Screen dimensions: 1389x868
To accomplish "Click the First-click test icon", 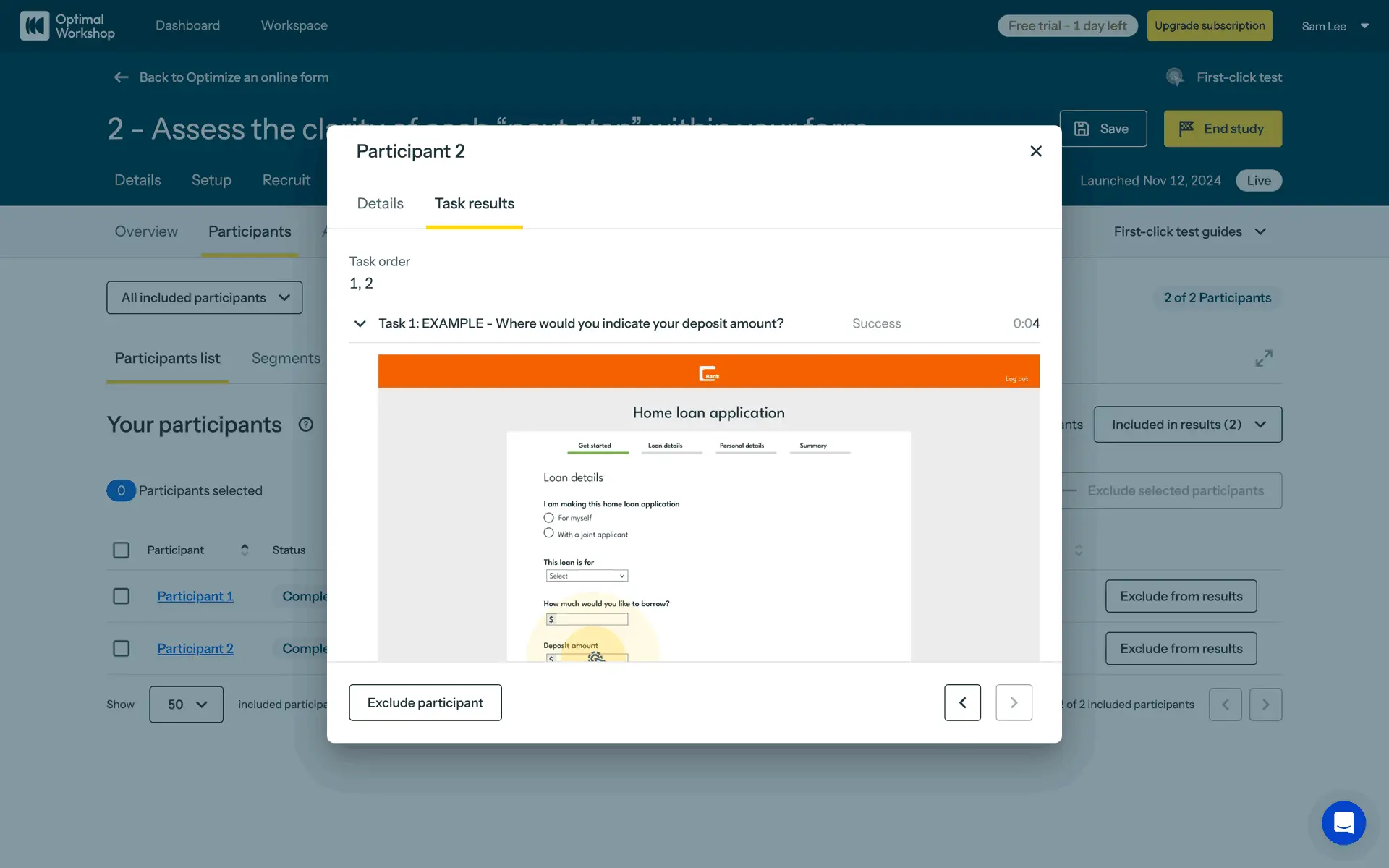I will pyautogui.click(x=1174, y=77).
